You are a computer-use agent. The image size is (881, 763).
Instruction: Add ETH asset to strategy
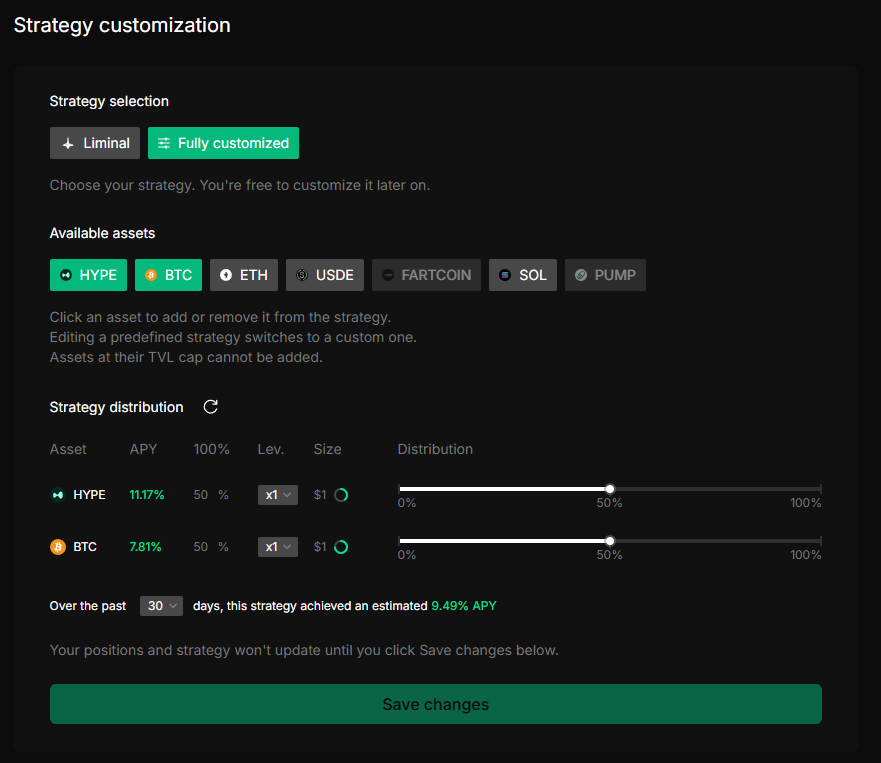244,275
